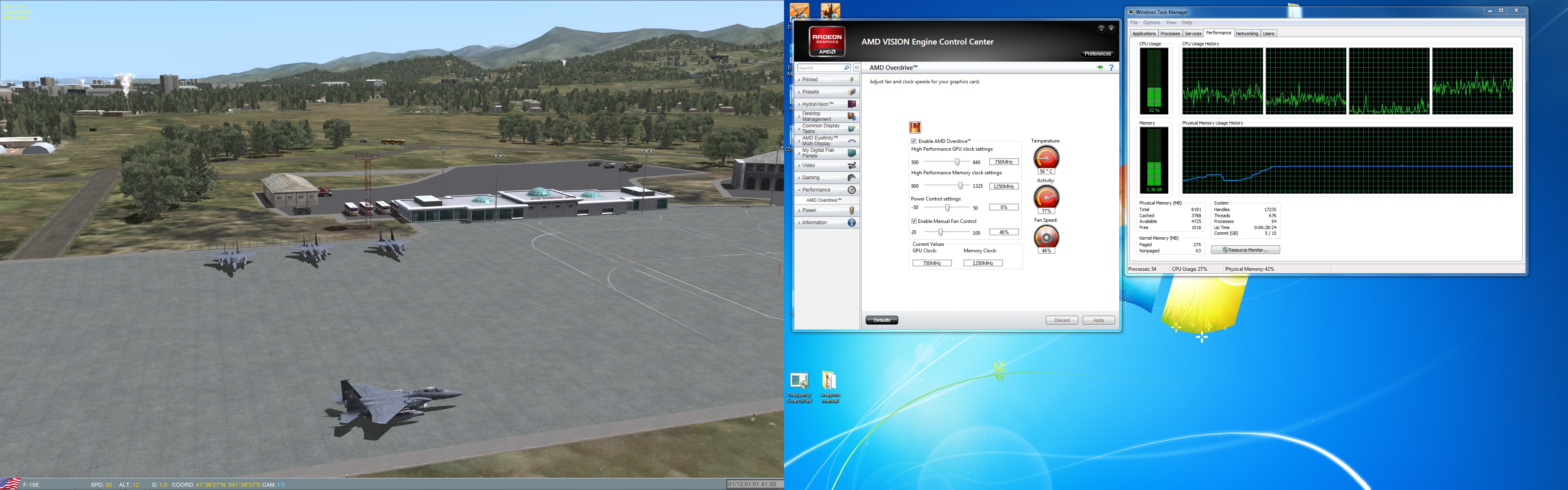Image resolution: width=1568 pixels, height=490 pixels.
Task: Open the File menu in Task Manager
Action: click(x=1134, y=22)
